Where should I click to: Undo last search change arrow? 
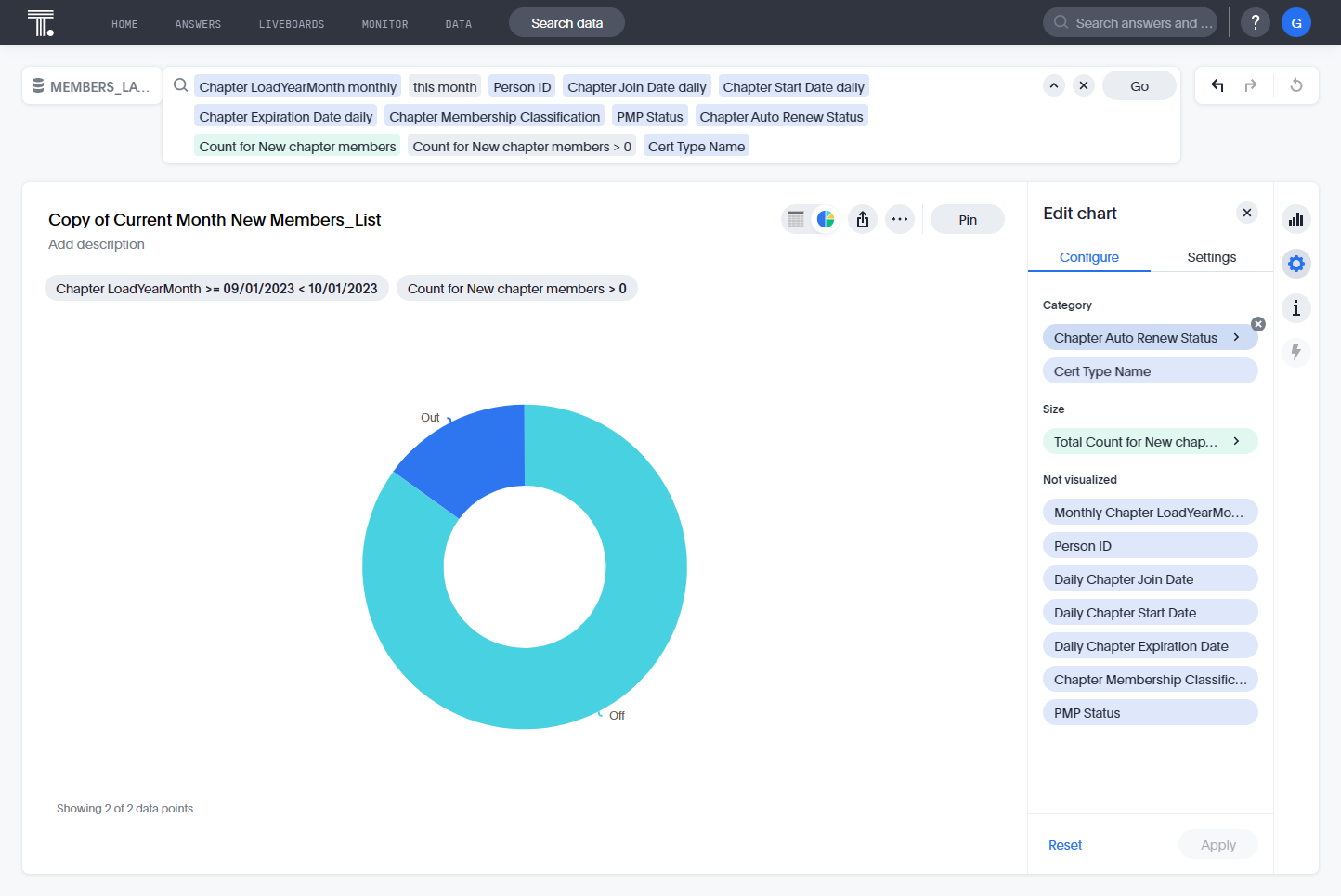(x=1217, y=85)
